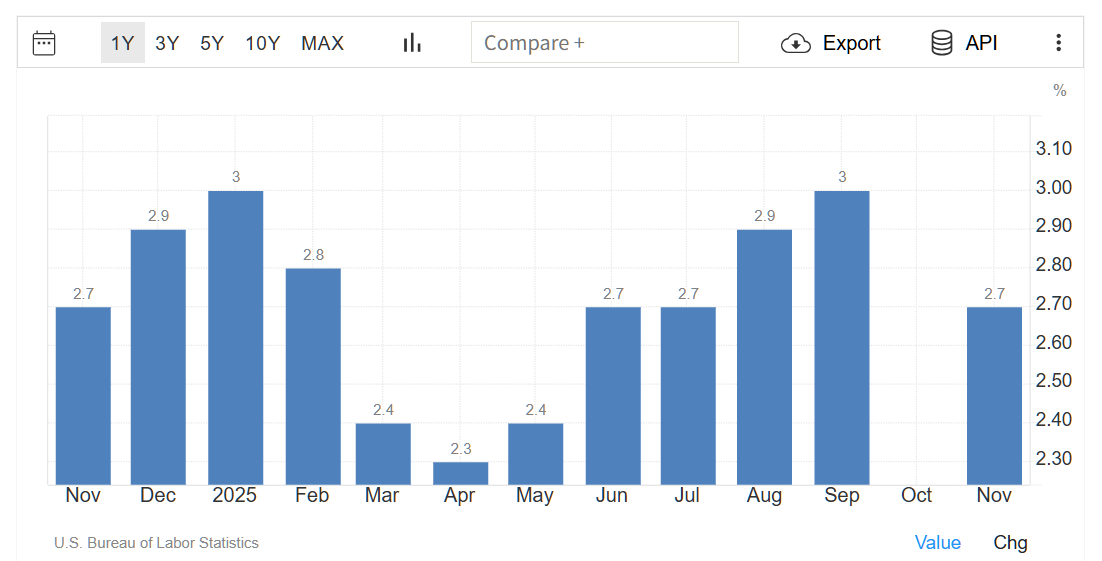Click the API database icon
This screenshot has width=1102, height=561.
click(941, 43)
